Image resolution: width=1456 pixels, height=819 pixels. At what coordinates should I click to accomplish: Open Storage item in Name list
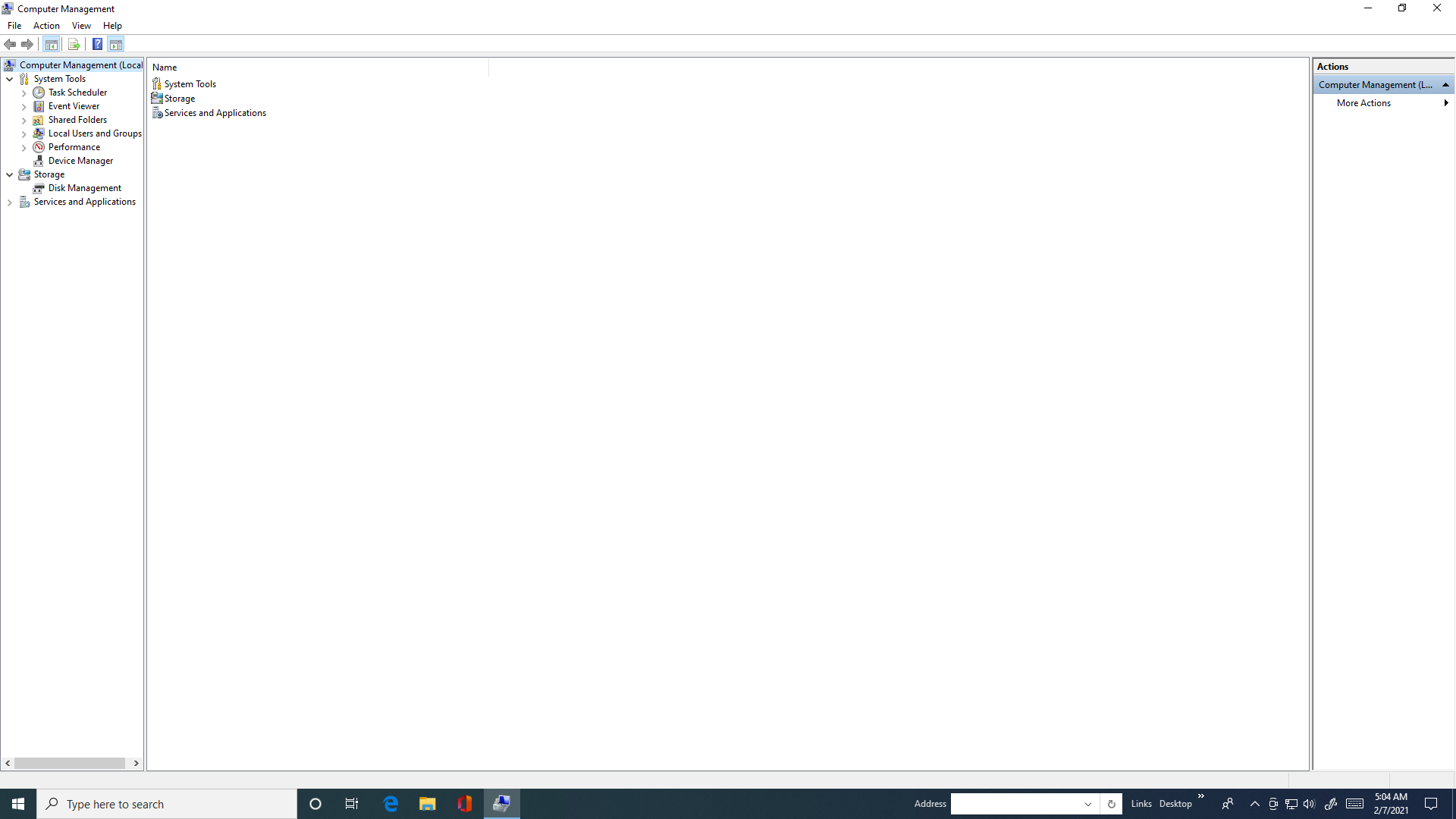[x=179, y=99]
